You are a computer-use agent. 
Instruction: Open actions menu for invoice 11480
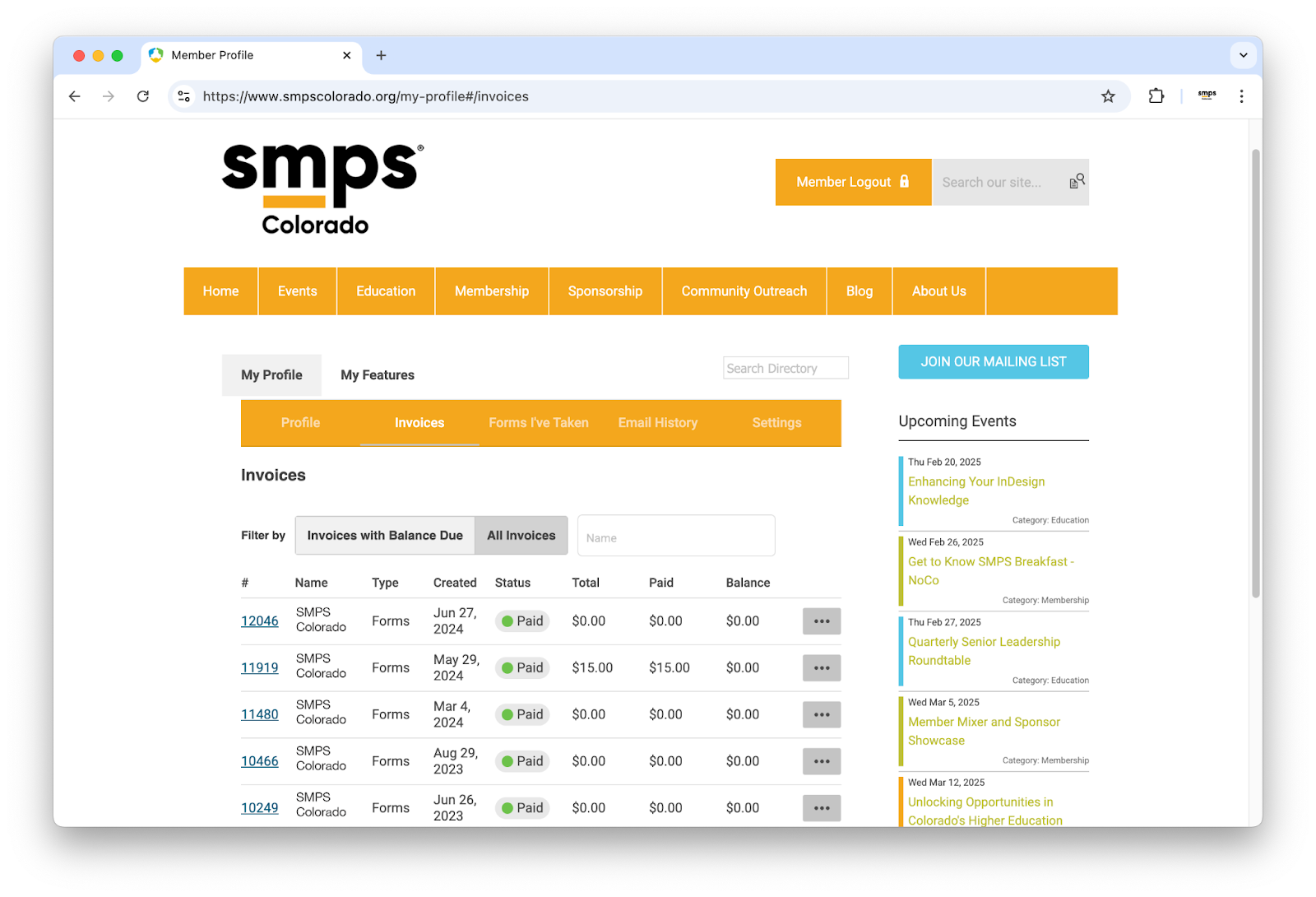[822, 714]
